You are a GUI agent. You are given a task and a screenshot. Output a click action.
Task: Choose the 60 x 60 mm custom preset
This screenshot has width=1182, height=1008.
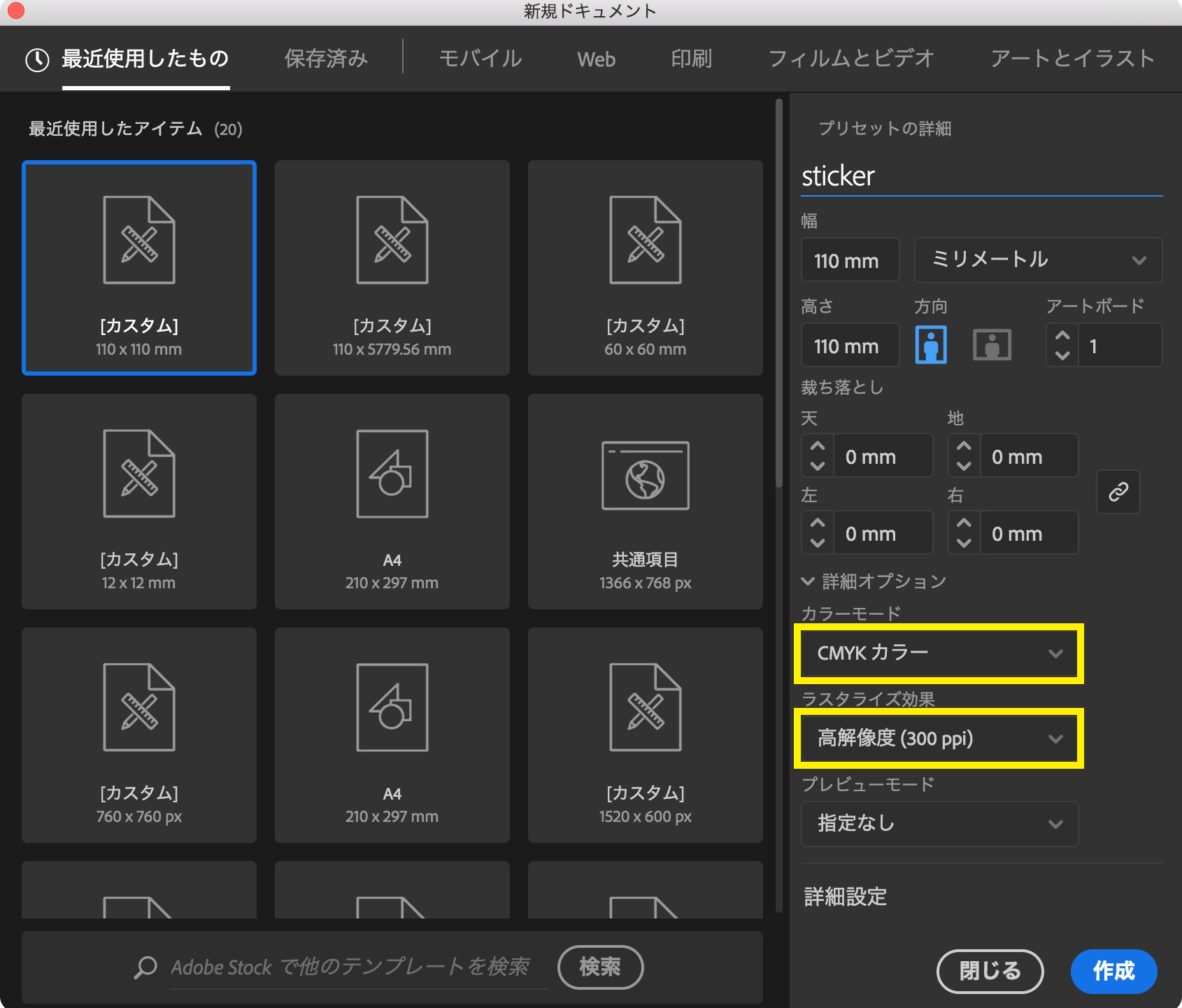click(646, 268)
